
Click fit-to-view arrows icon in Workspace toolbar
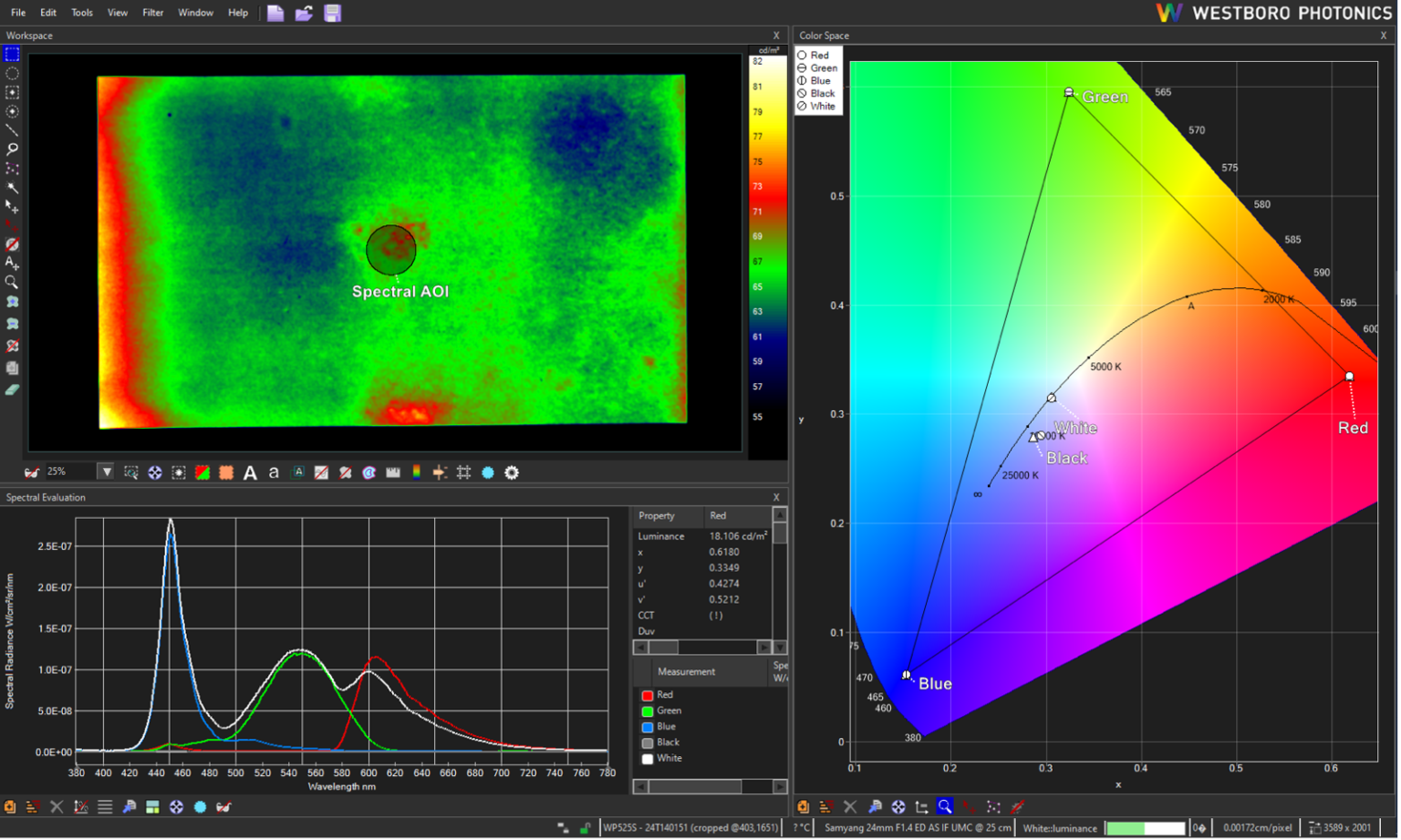pos(155,473)
